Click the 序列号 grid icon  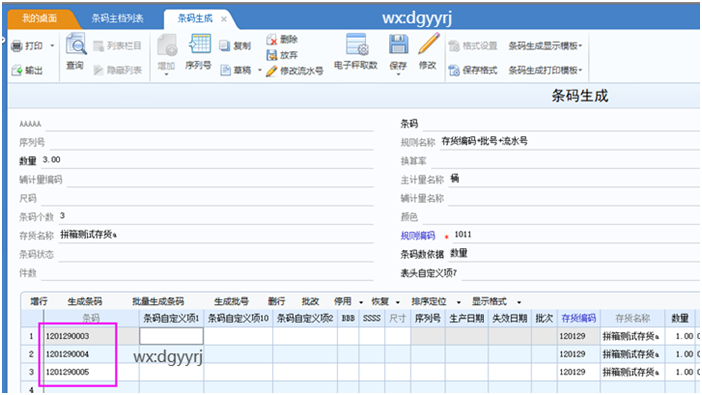click(x=199, y=45)
